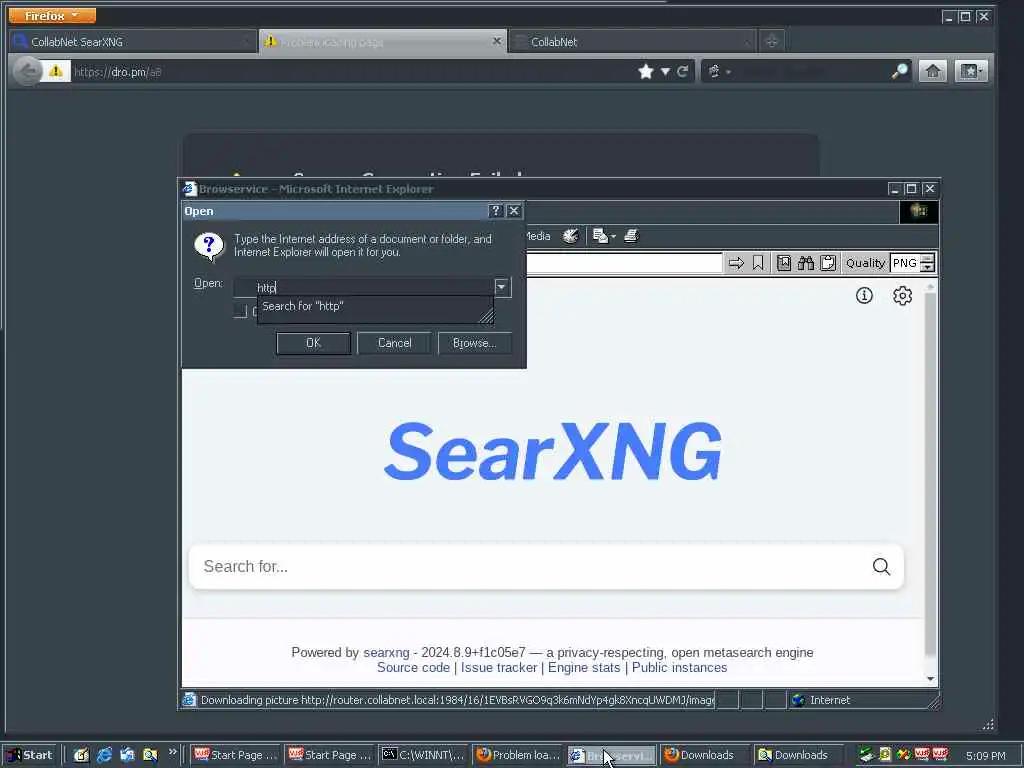Screen dimensions: 1024x768
Task: Increase Quality with the up spinner arrow
Action: point(927,259)
